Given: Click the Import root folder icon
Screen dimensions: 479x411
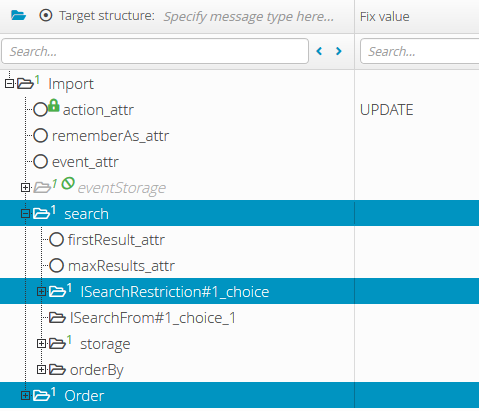Looking at the screenshot, I should 25,83.
